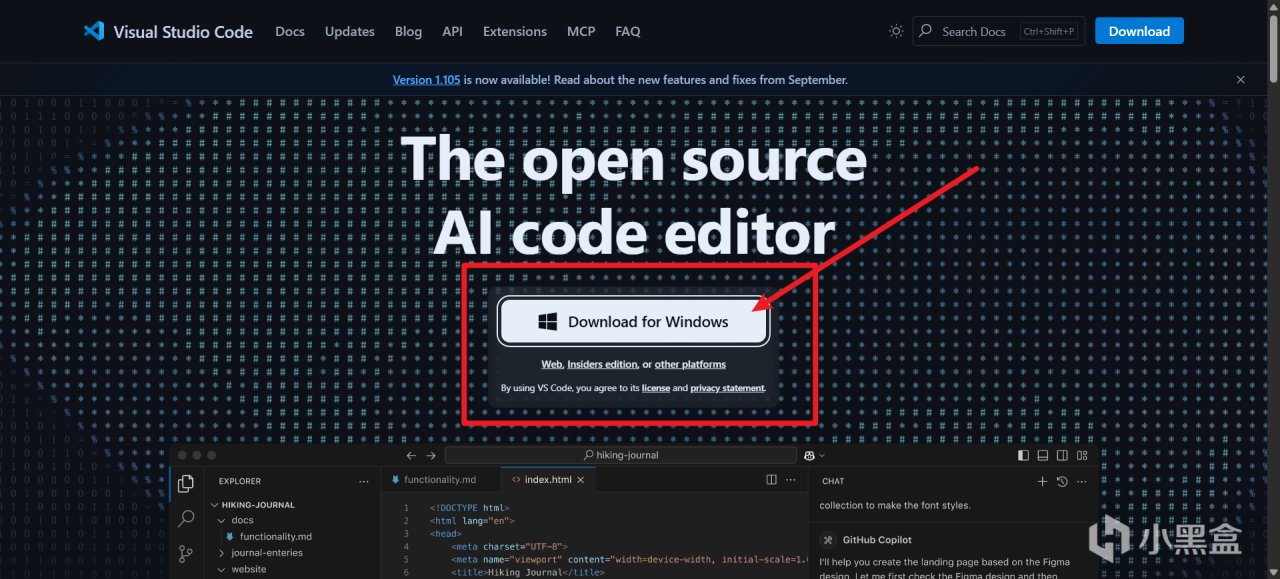Image resolution: width=1280 pixels, height=579 pixels.
Task: Toggle the primary side bar layout icon
Action: click(1023, 455)
